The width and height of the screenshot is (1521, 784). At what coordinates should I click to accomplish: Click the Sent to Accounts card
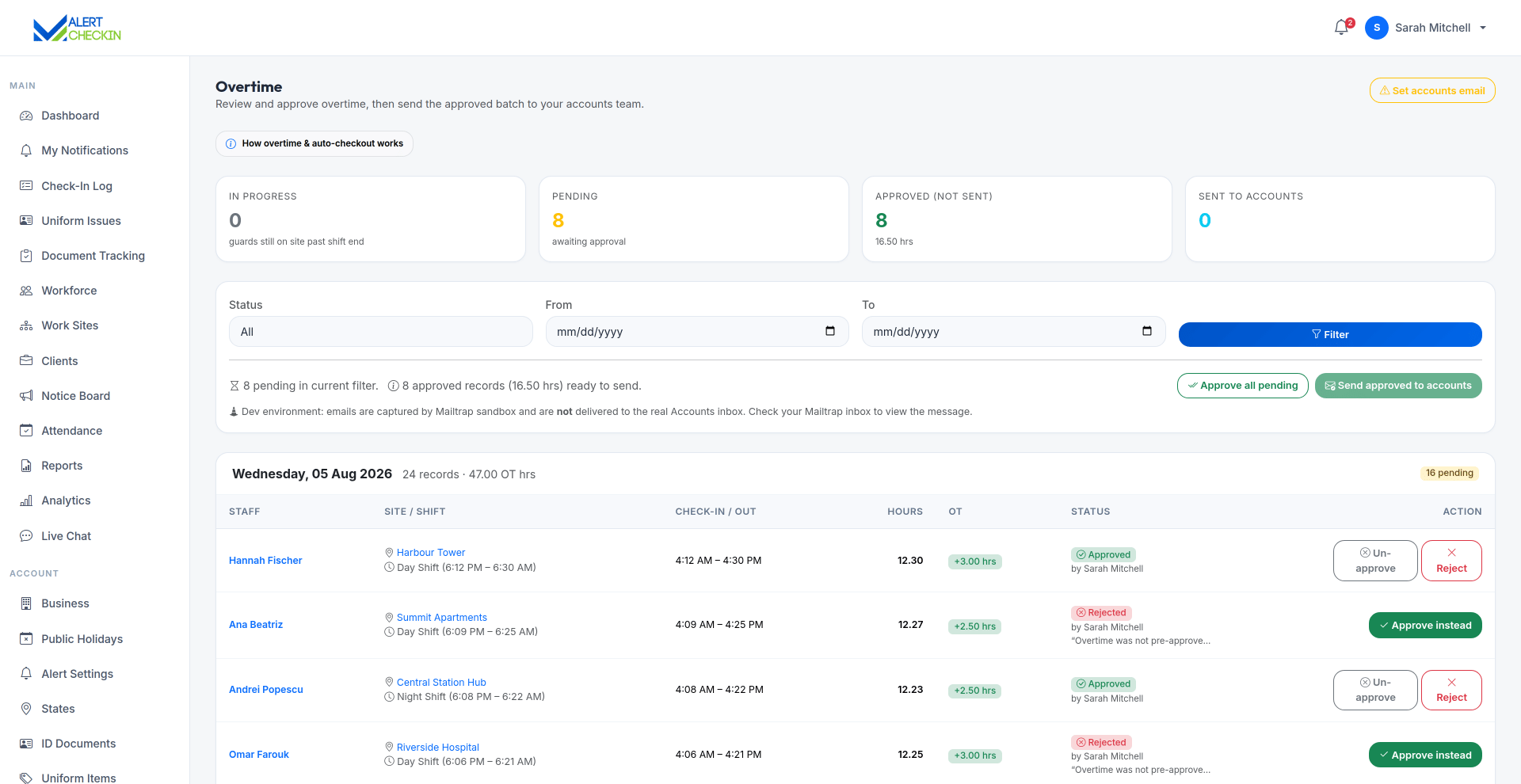[x=1340, y=219]
